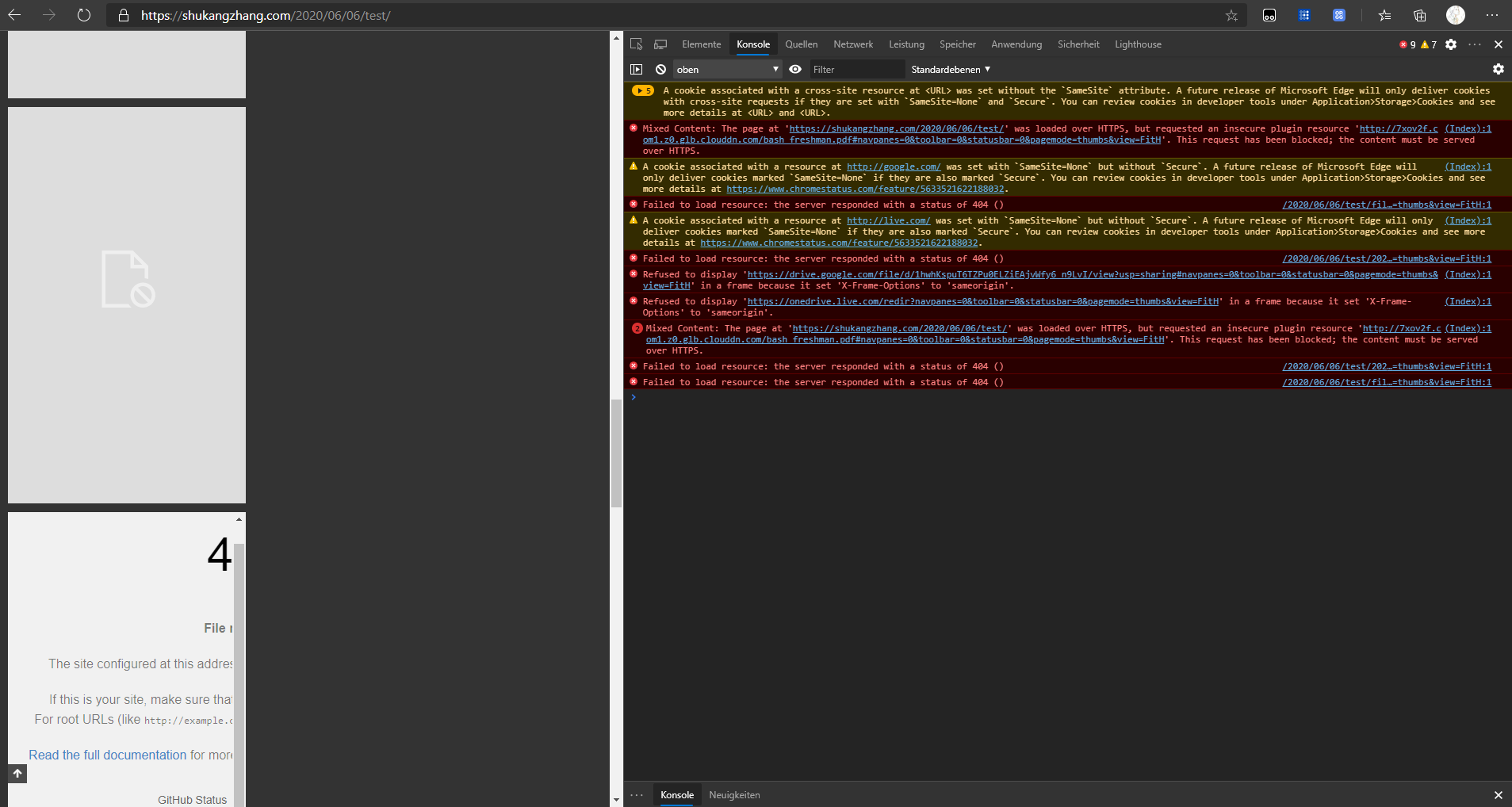Switch to the Netzwerk tab
1512x807 pixels.
852,44
